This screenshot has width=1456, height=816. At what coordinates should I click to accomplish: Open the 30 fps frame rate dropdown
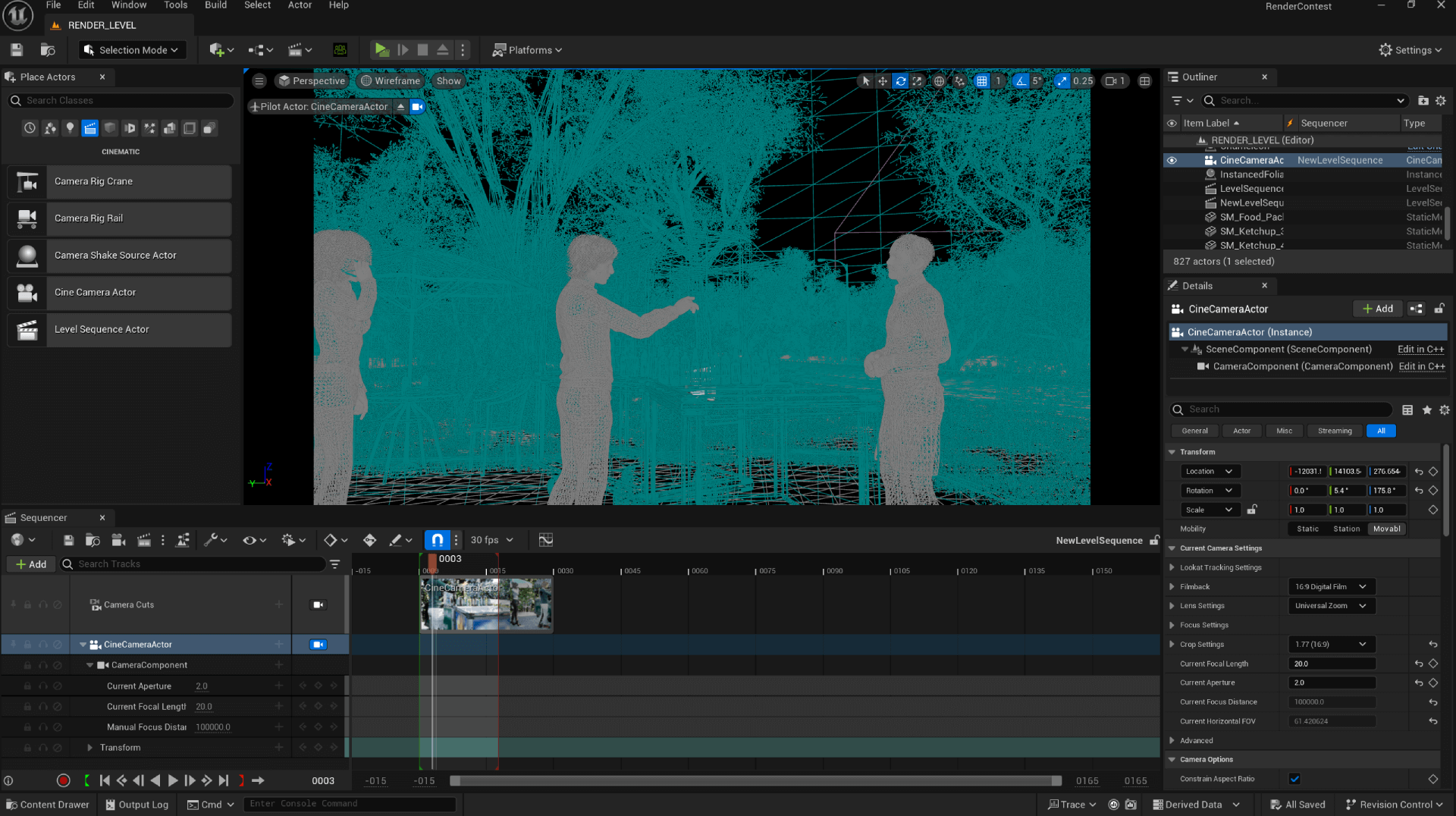[491, 540]
